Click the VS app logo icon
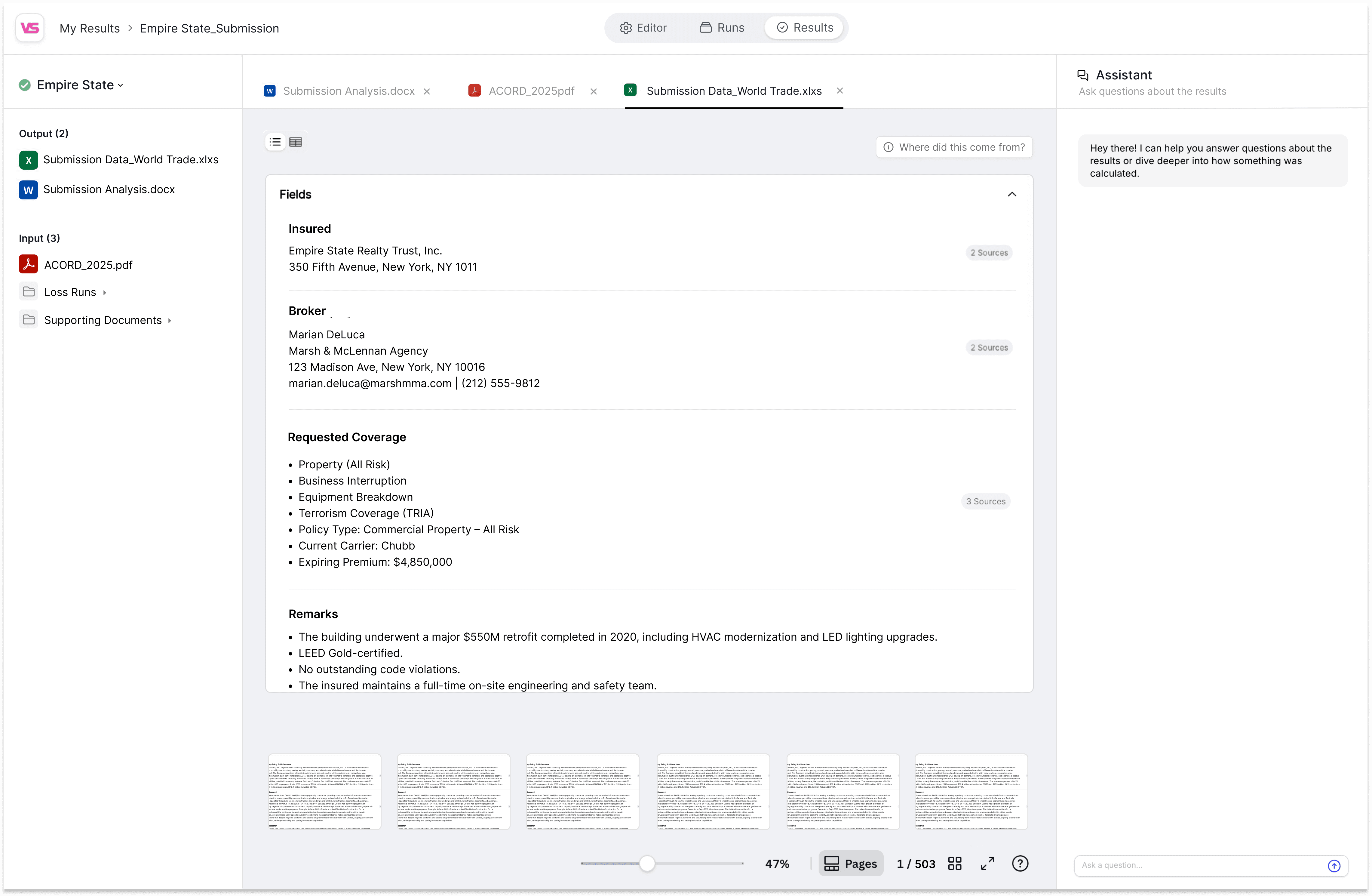The width and height of the screenshot is (1372, 896). (30, 28)
